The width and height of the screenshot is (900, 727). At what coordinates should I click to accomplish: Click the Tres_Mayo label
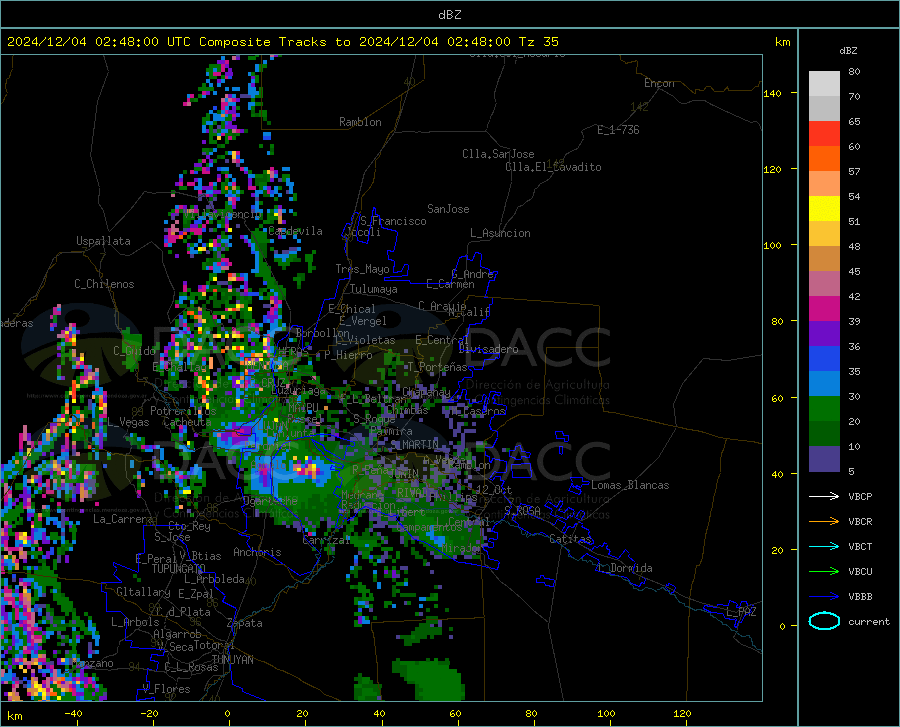click(x=362, y=269)
